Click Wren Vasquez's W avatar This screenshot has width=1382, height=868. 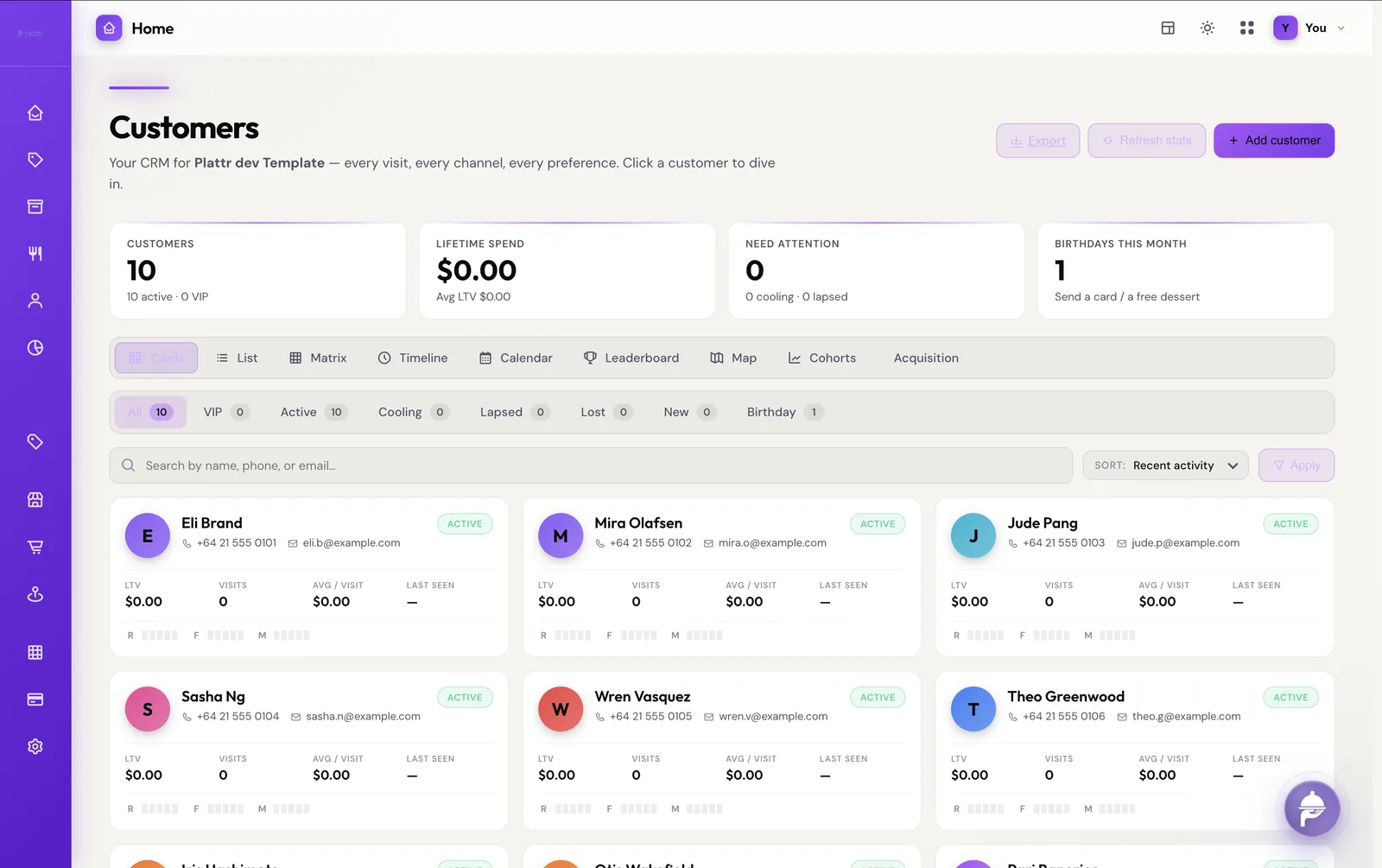pyautogui.click(x=561, y=709)
